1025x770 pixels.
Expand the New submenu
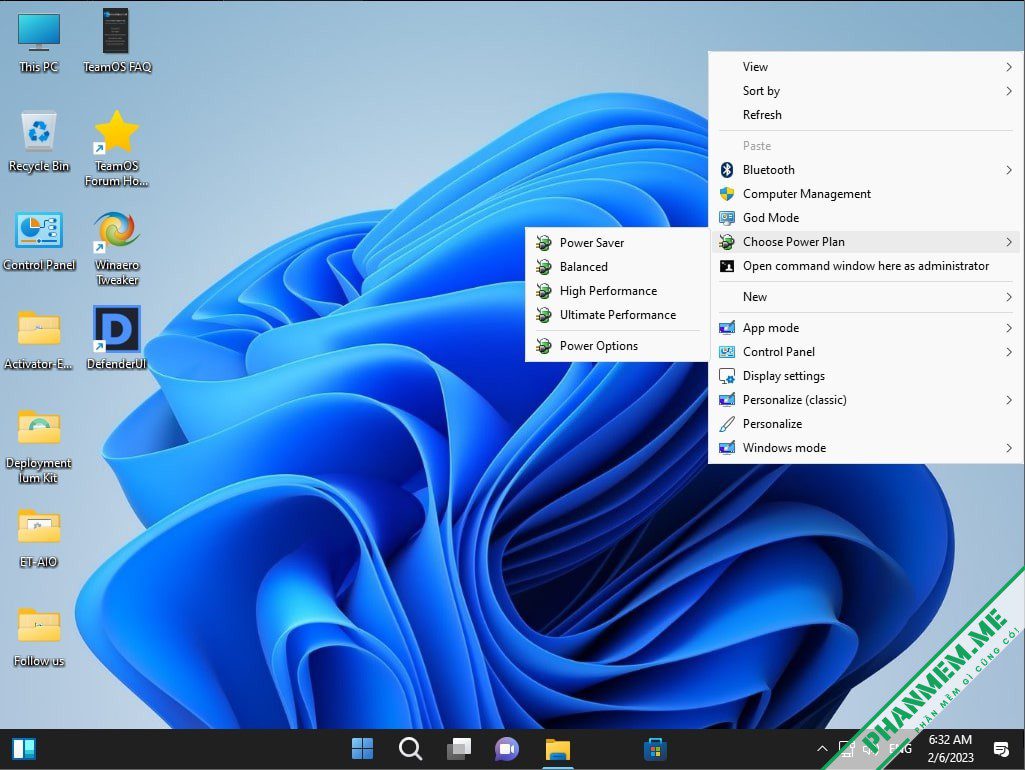865,297
